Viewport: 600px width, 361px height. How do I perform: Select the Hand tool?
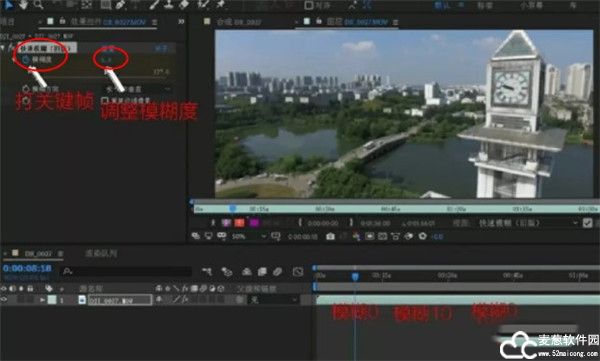point(23,4)
